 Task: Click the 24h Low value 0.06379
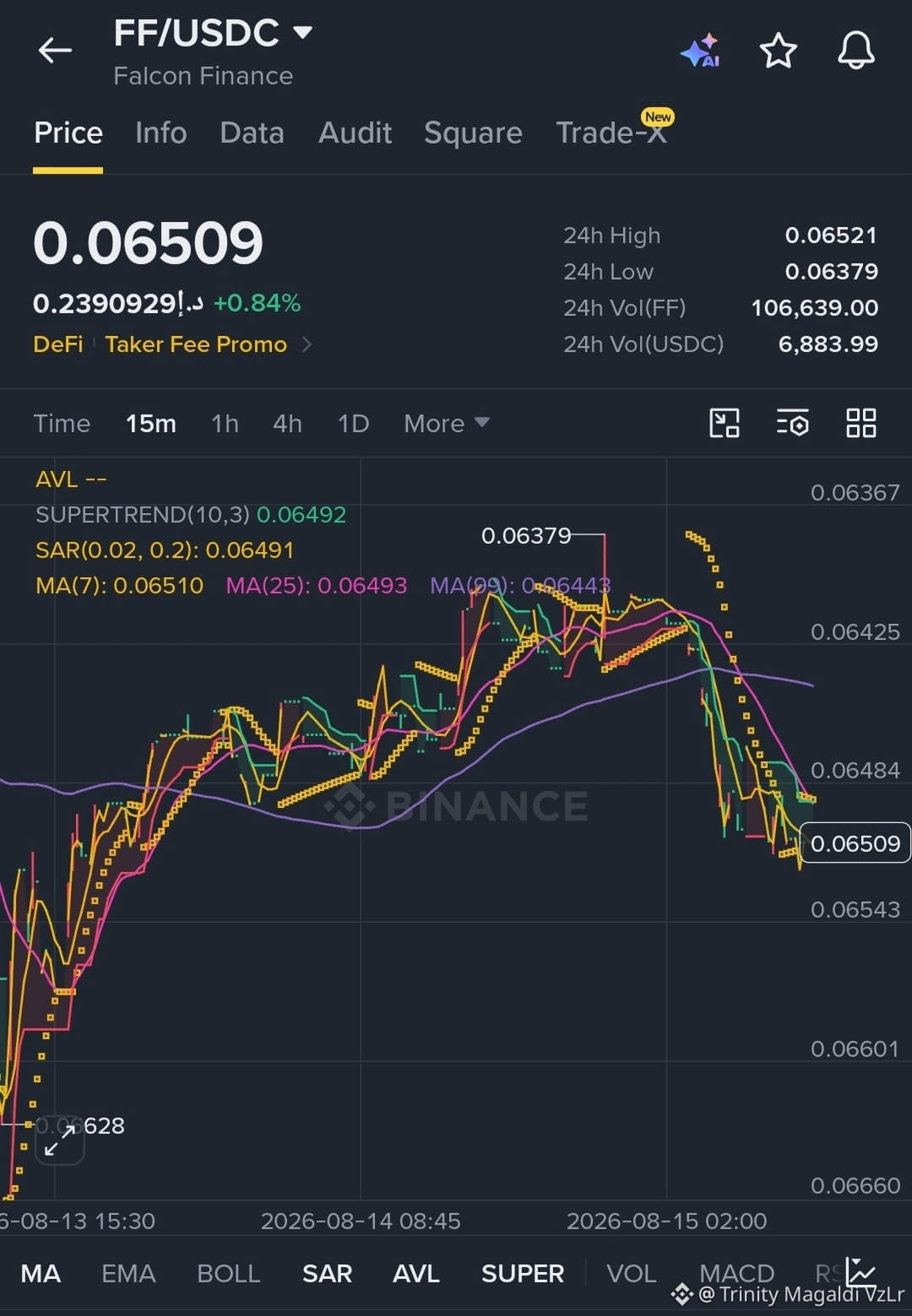831,272
